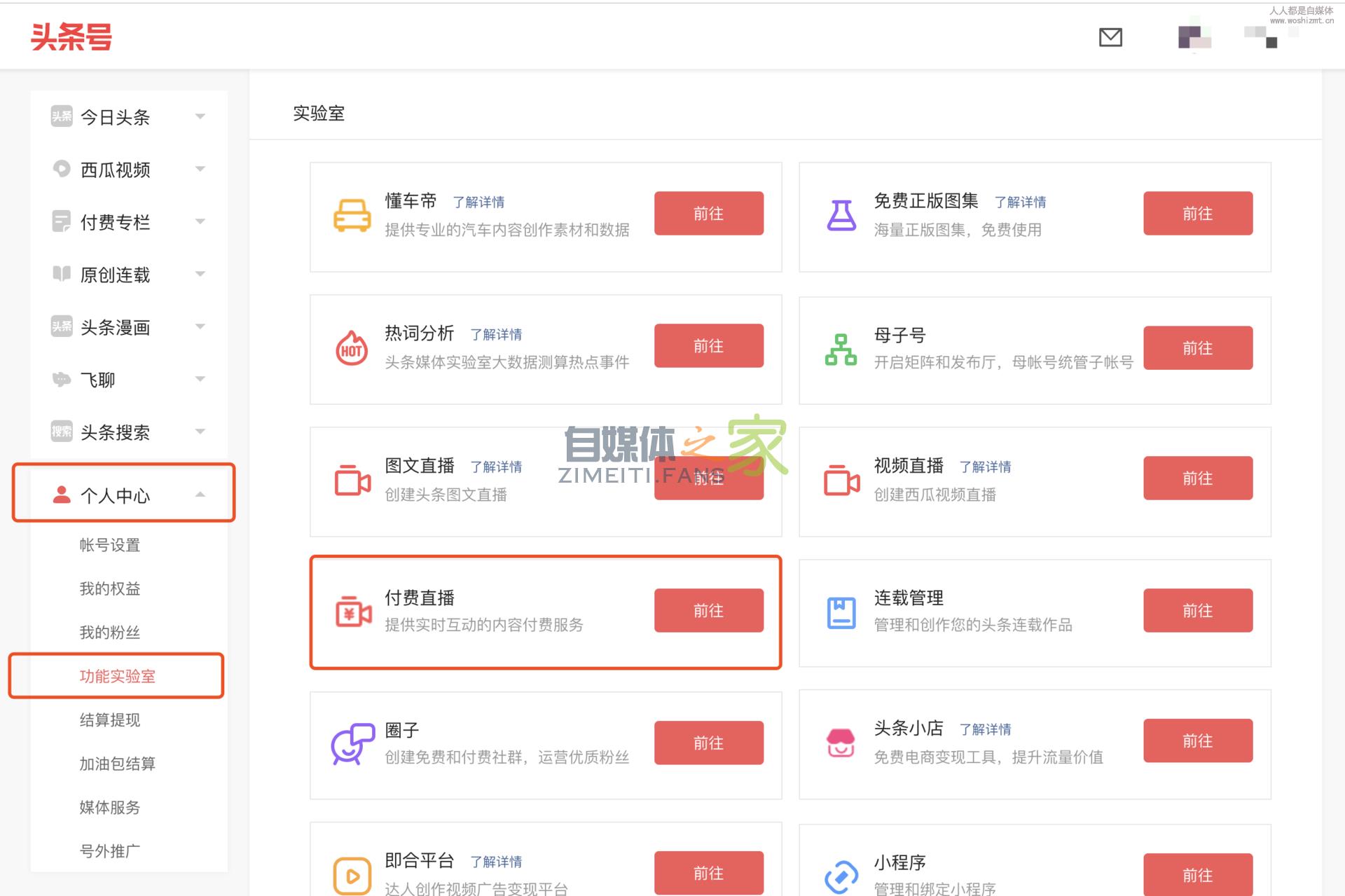This screenshot has width=1345, height=896.
Task: Click the 免费正版图集 flask icon
Action: (x=841, y=215)
